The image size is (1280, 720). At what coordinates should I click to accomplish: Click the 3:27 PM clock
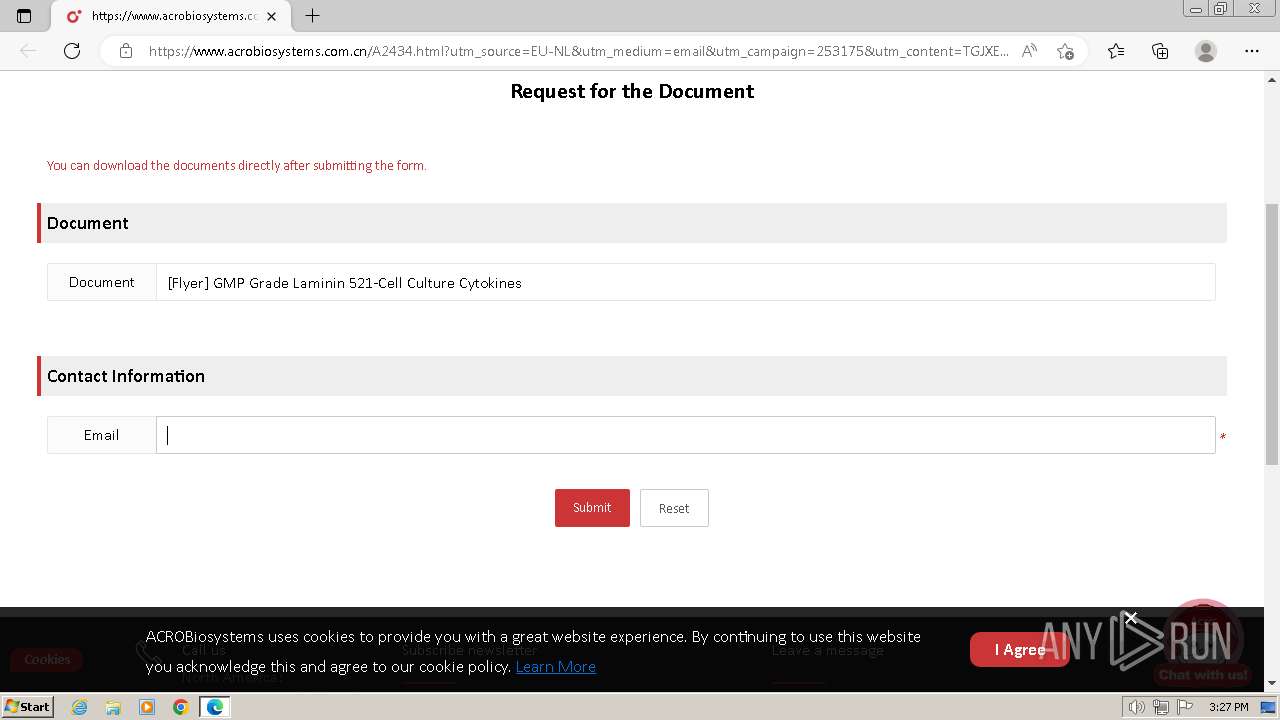click(1228, 707)
